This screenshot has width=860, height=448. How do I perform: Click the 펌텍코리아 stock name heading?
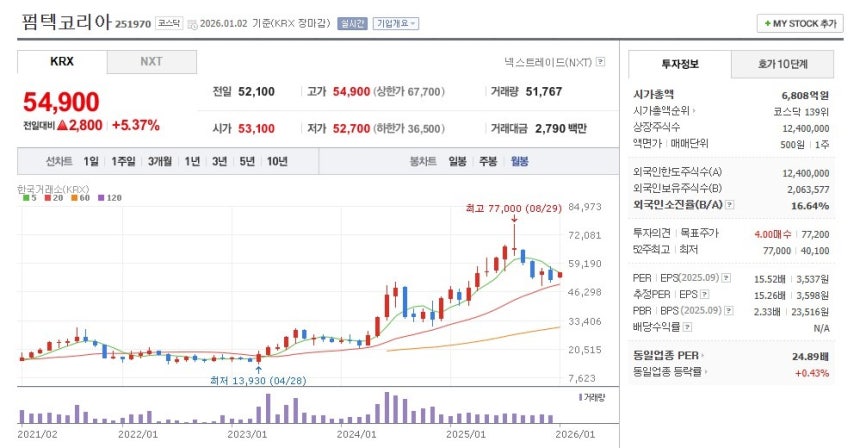(66, 22)
